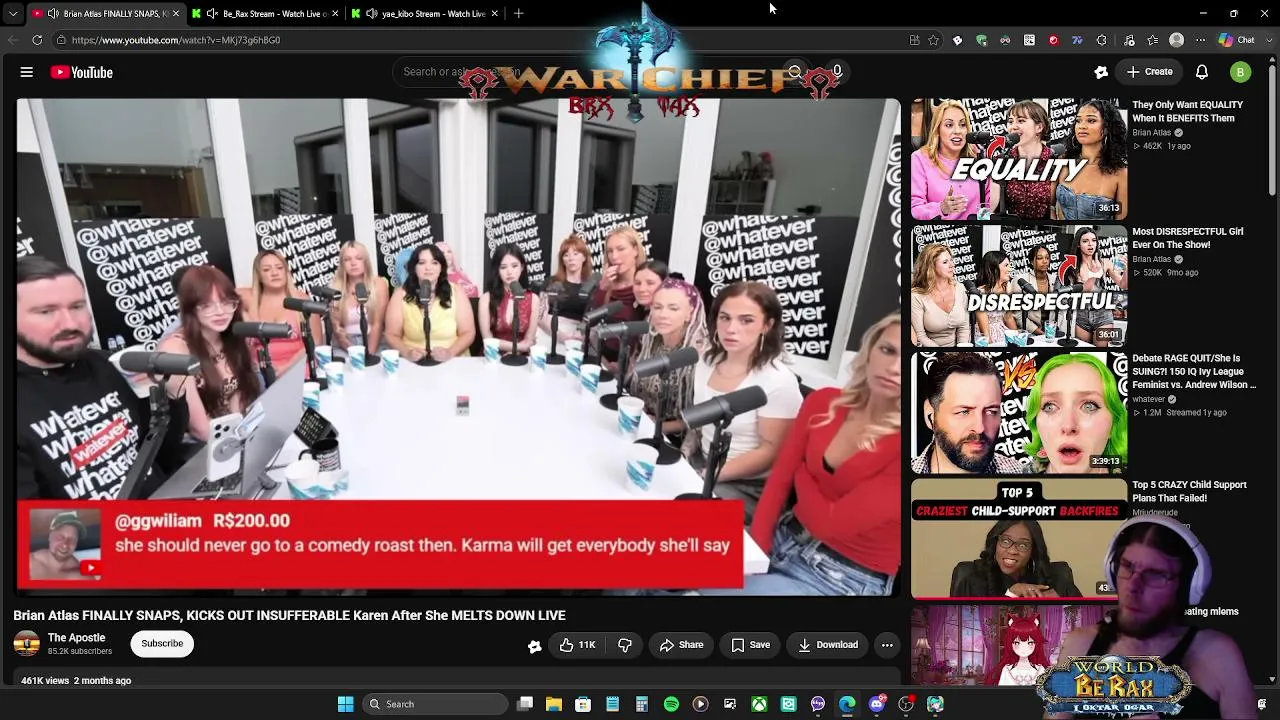1280x720 pixels.
Task: Open the media control music icon
Action: (1129, 40)
